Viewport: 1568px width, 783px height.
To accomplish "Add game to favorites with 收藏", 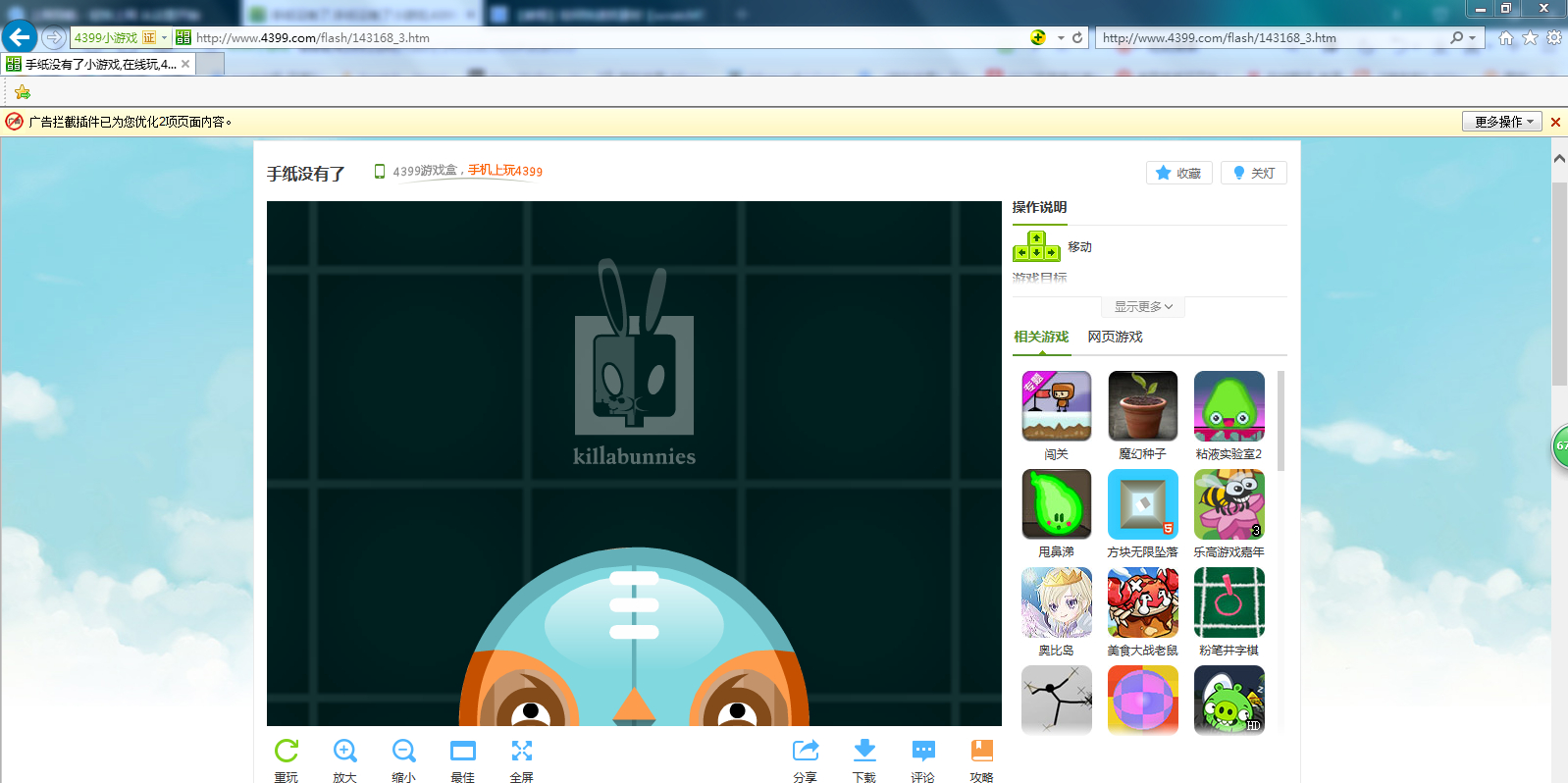I will 1179,173.
